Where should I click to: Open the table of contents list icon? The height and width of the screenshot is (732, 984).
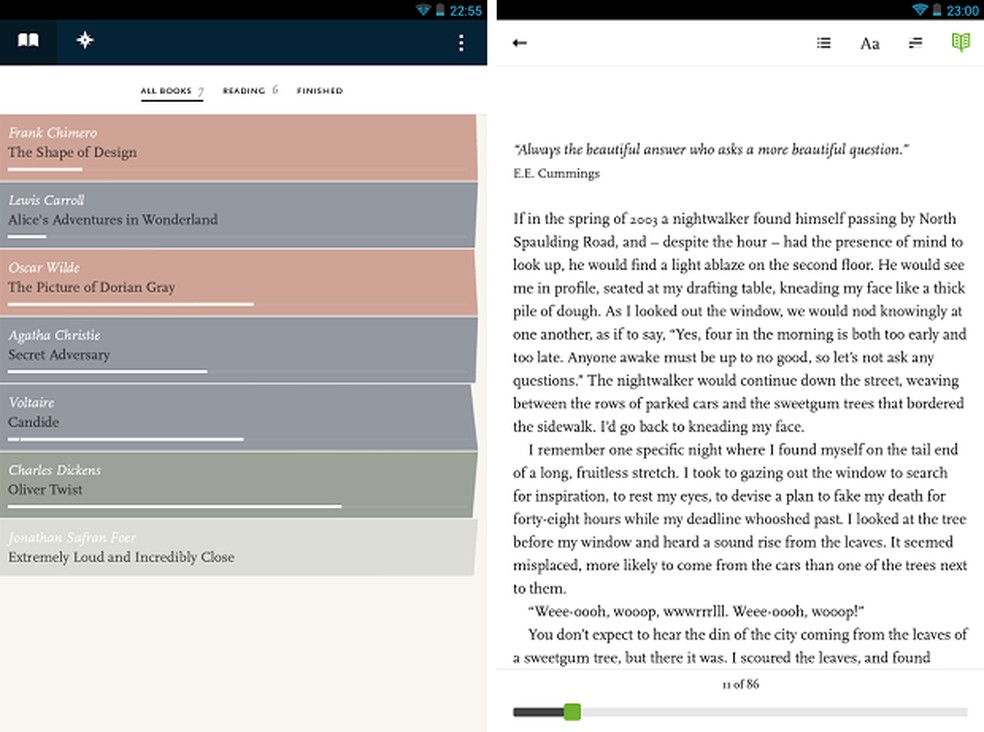point(823,43)
